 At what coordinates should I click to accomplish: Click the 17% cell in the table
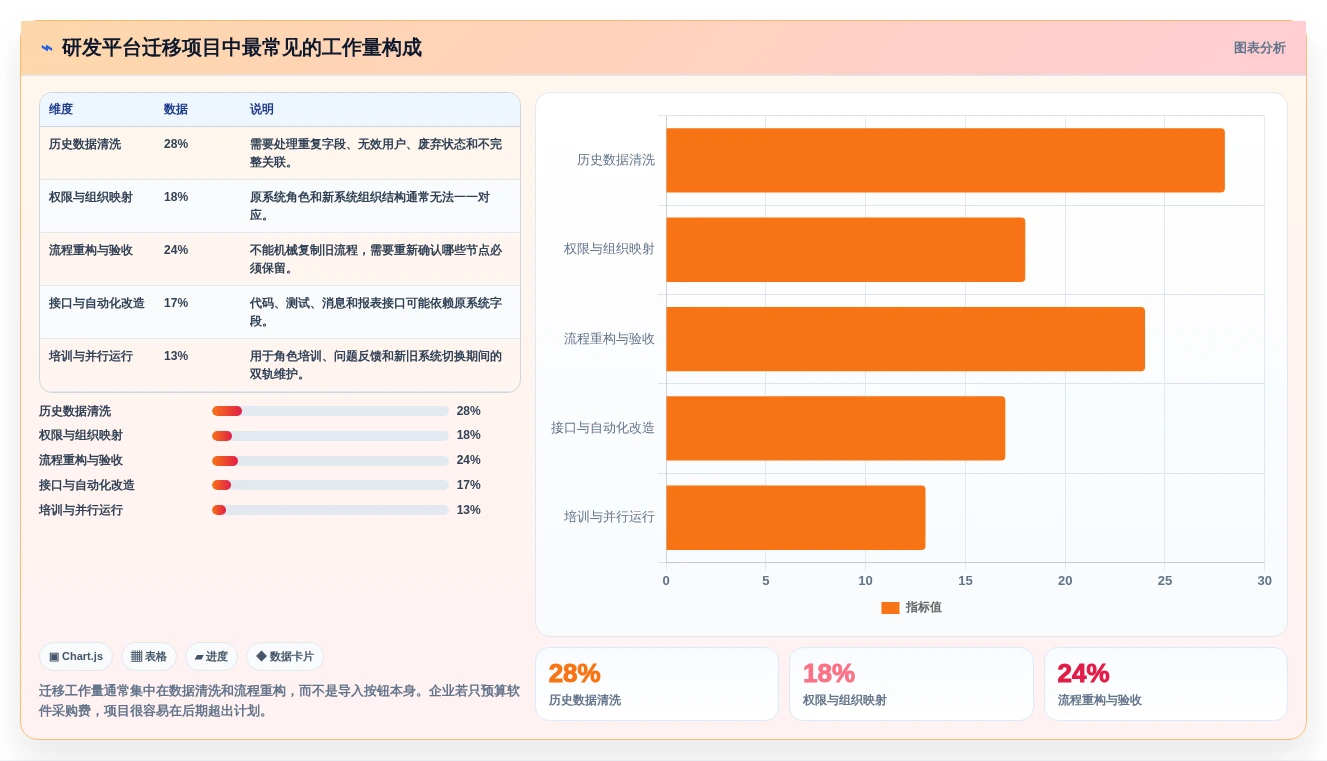click(x=176, y=303)
